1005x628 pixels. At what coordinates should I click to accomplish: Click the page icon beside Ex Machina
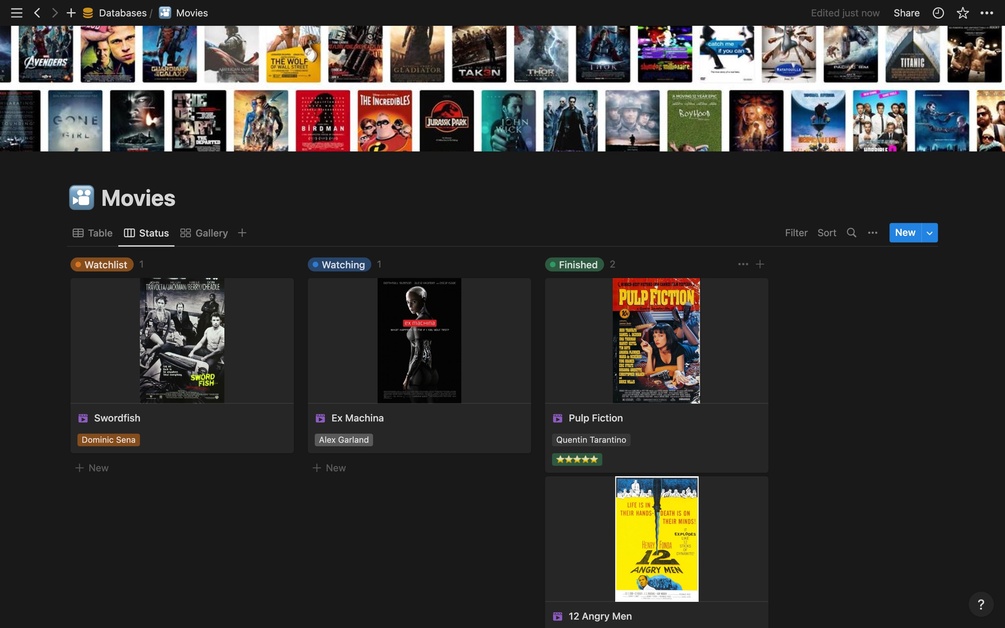tap(320, 418)
